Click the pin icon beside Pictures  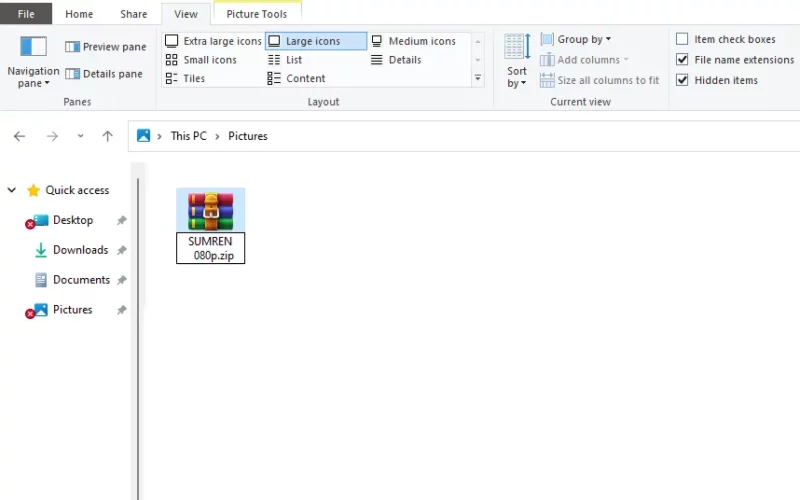coord(121,310)
